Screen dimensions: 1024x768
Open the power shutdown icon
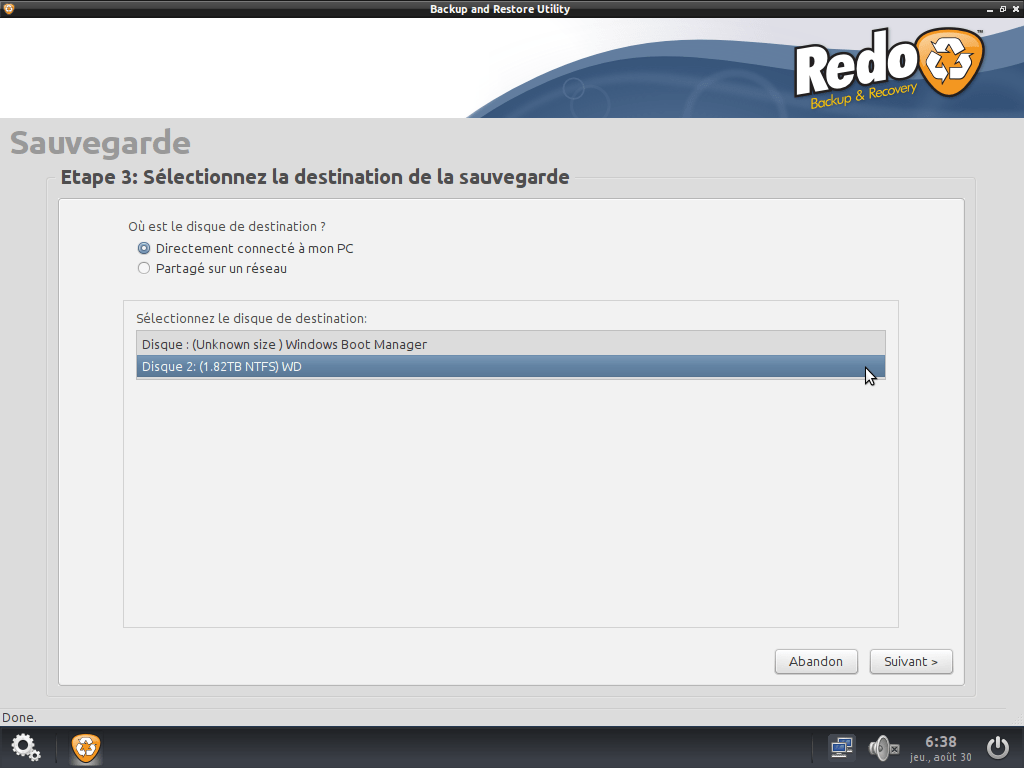pyautogui.click(x=998, y=748)
